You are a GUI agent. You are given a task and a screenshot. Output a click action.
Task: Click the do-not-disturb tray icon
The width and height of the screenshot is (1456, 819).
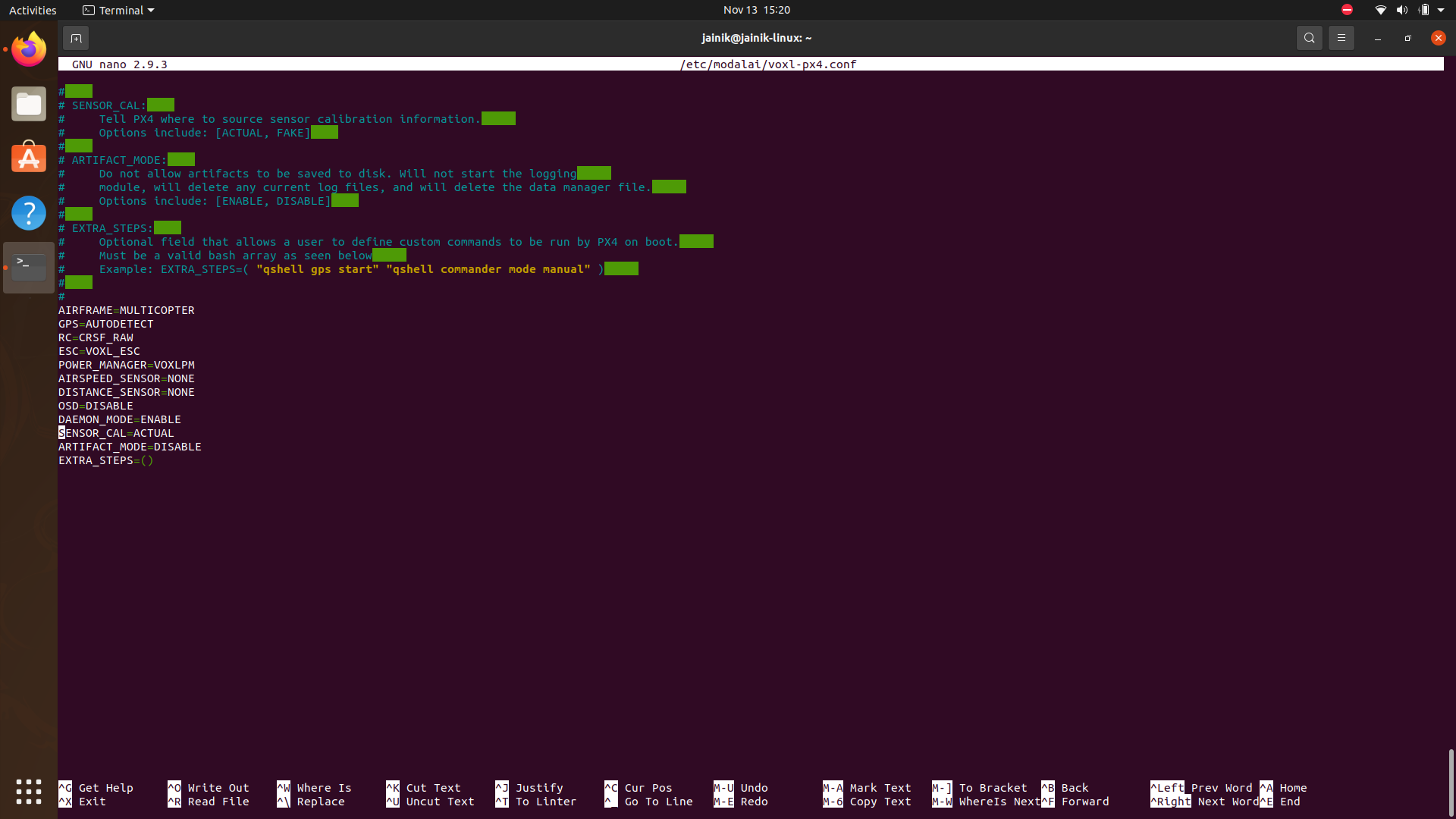click(1347, 10)
